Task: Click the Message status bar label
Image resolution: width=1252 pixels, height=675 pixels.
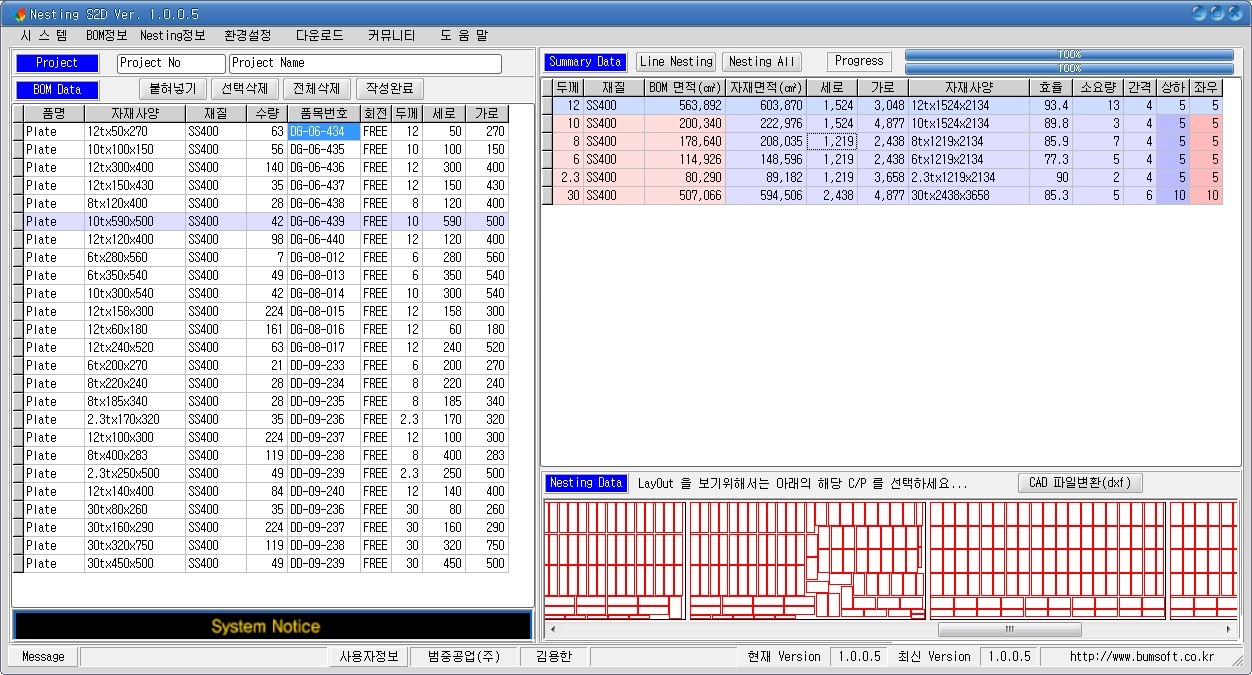Action: pyautogui.click(x=43, y=657)
